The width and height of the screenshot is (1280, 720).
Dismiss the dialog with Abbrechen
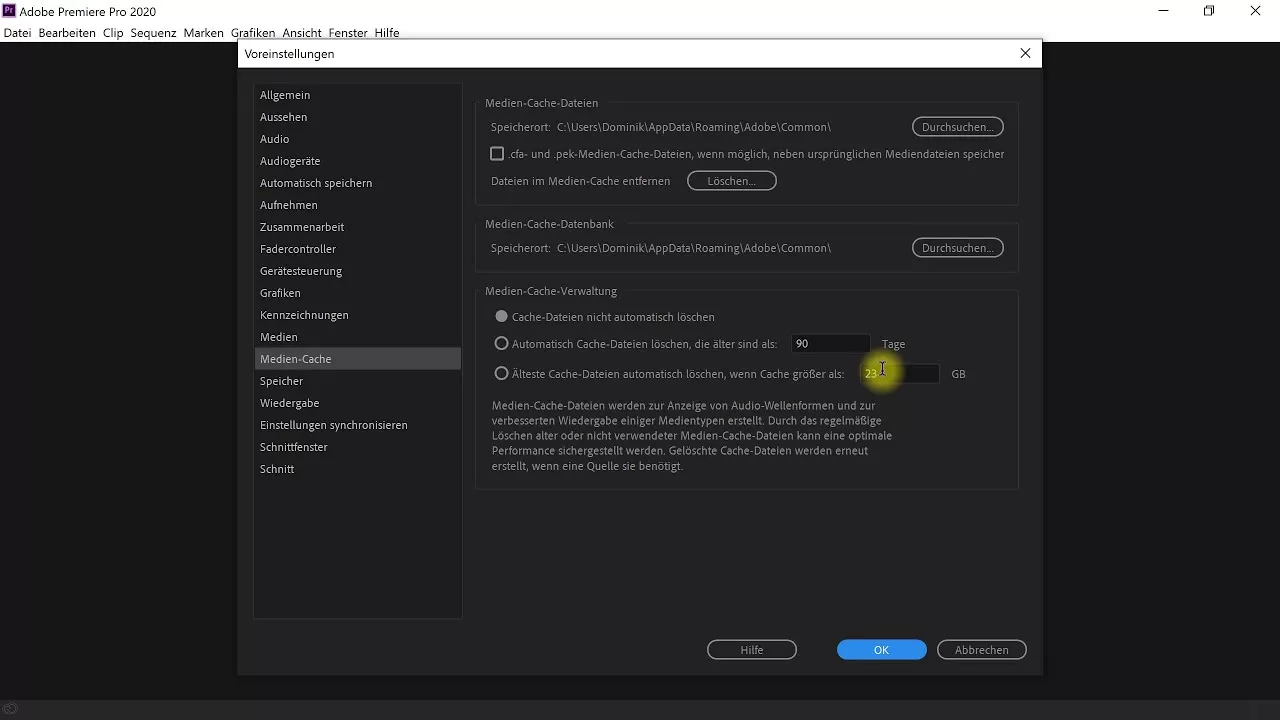pyautogui.click(x=981, y=649)
